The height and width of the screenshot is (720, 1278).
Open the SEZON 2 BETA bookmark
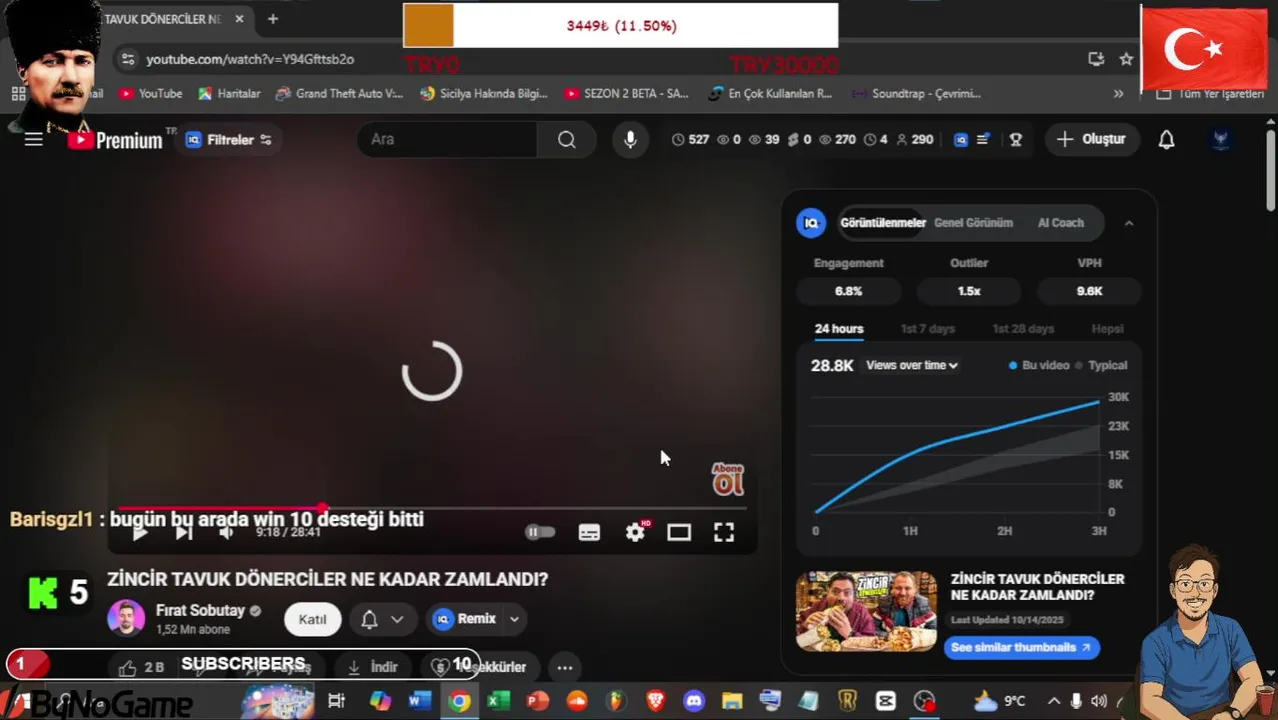(626, 93)
